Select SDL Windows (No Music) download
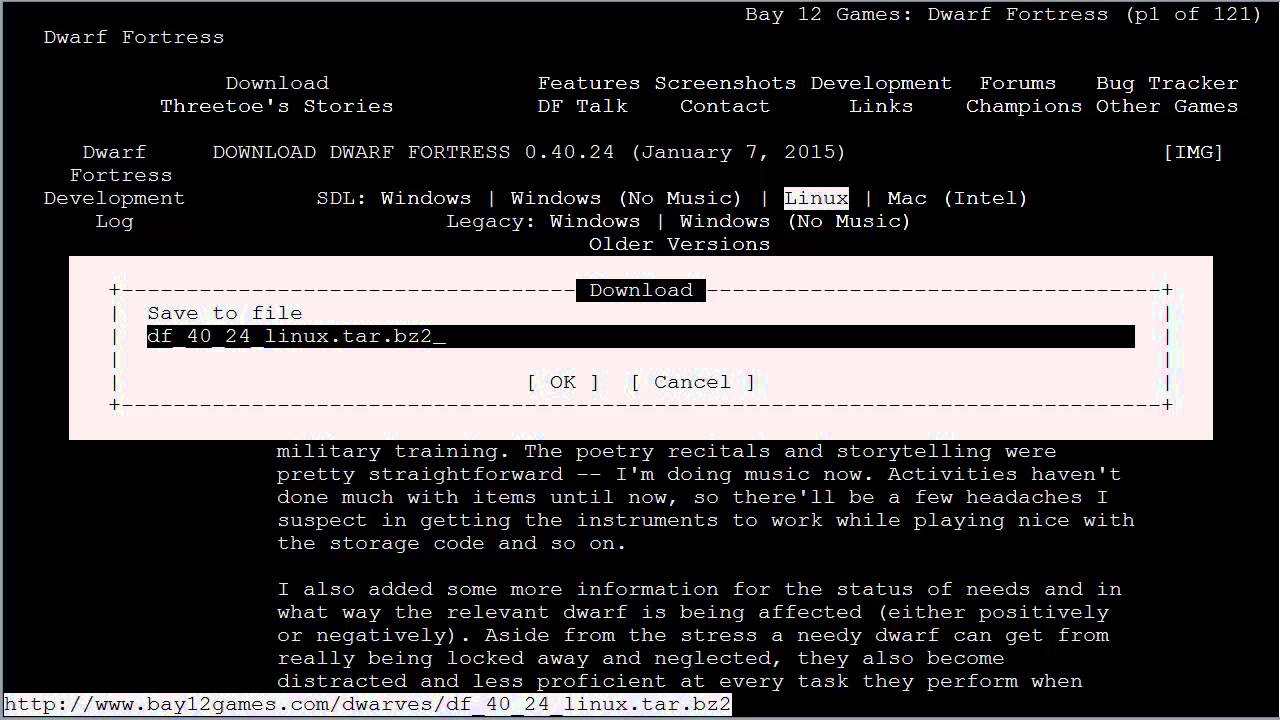 click(626, 198)
